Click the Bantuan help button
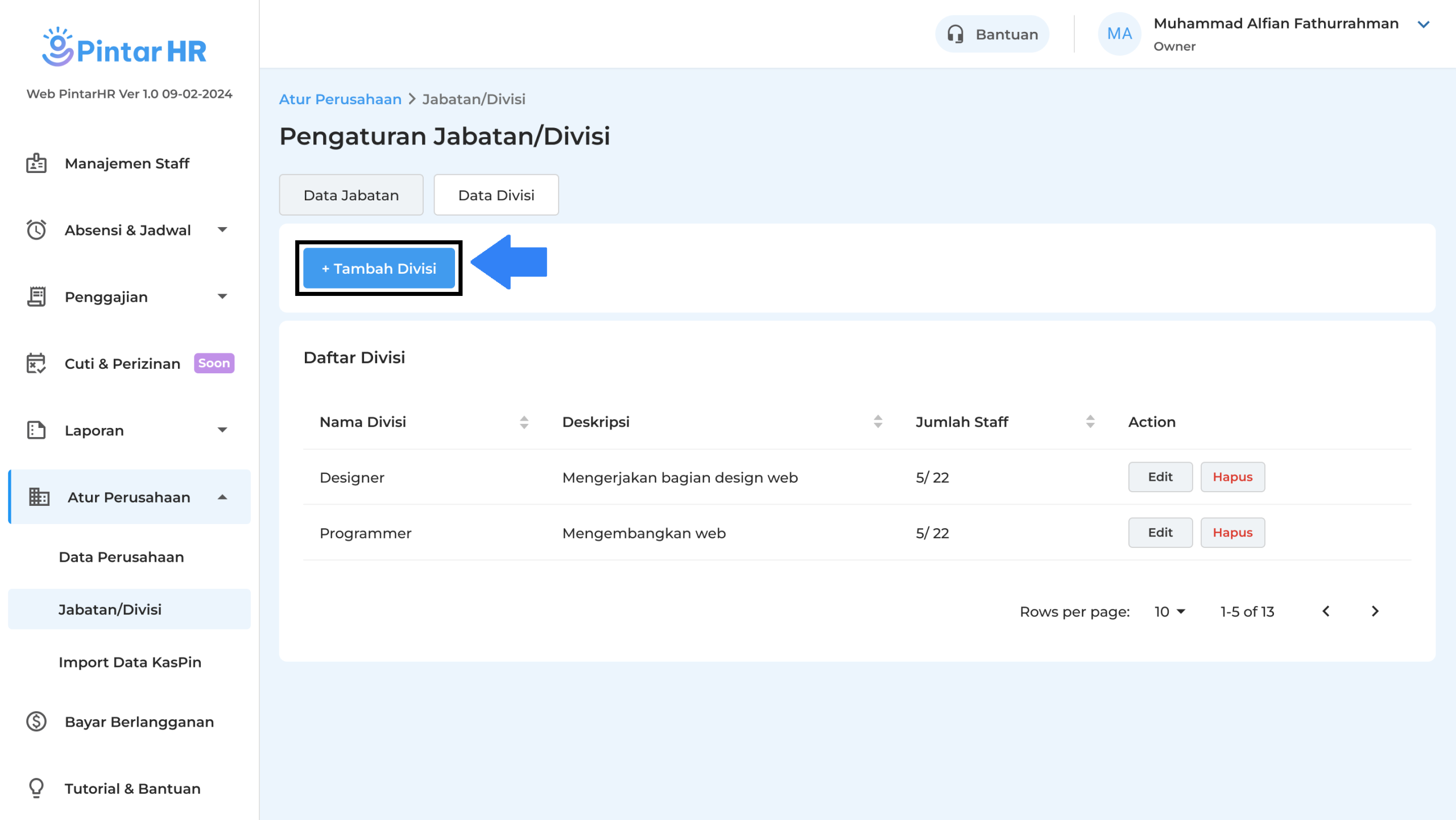 992,34
